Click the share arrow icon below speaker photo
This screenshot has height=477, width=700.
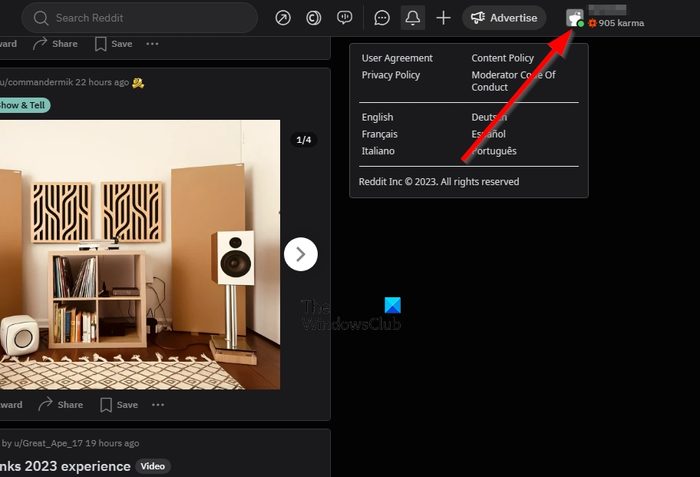(x=45, y=405)
